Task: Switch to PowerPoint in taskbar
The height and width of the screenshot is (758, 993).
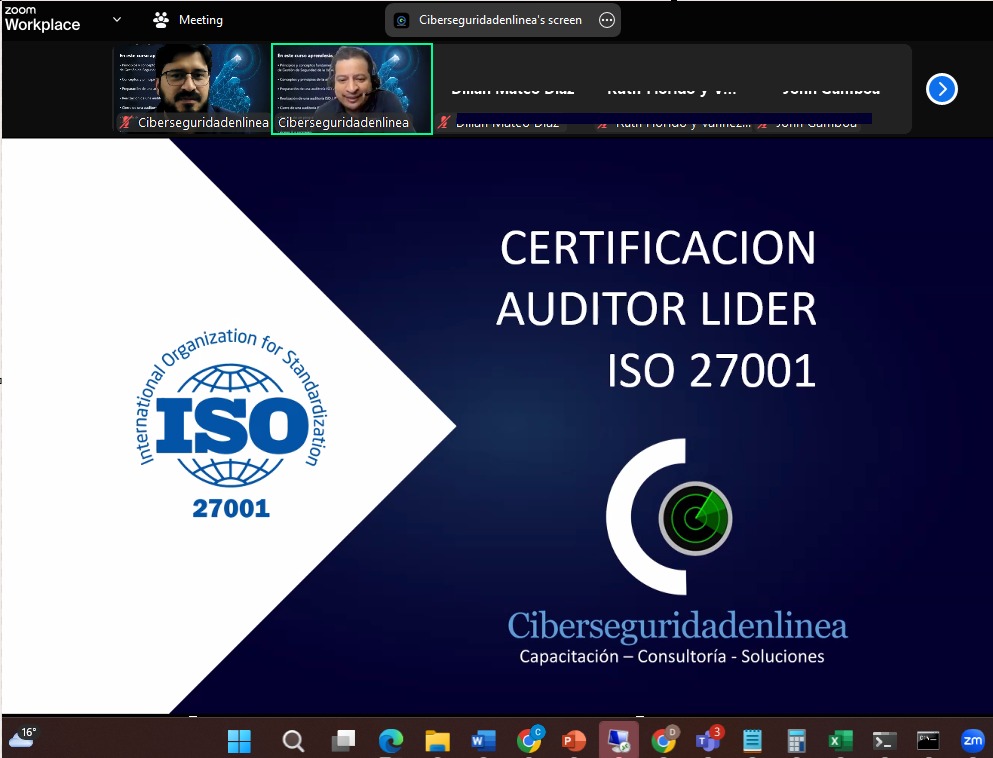Action: pyautogui.click(x=574, y=740)
